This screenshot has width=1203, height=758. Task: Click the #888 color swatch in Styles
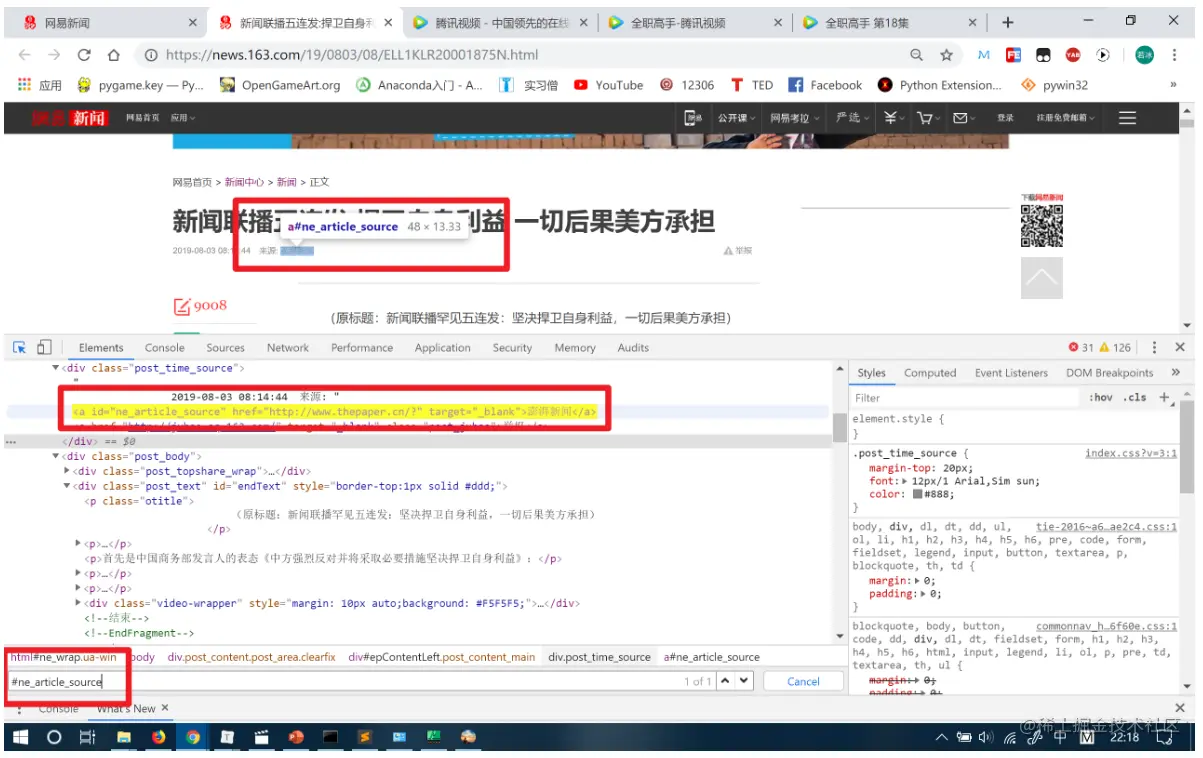click(x=917, y=494)
